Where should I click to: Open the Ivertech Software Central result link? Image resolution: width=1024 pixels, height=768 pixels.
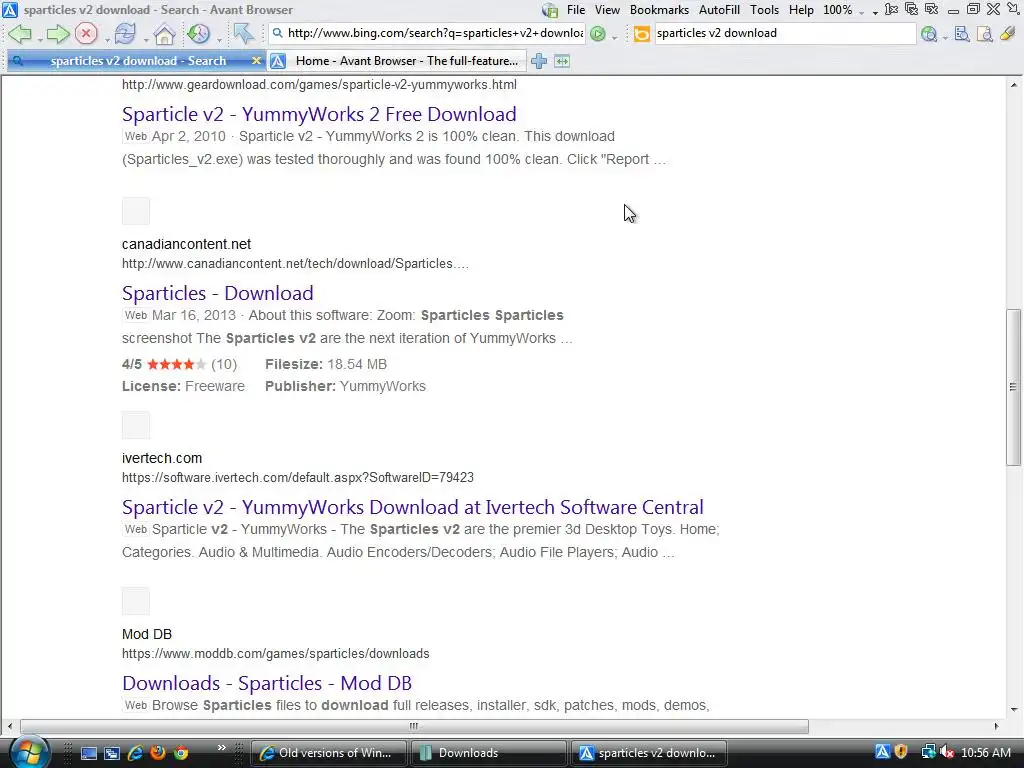point(413,507)
